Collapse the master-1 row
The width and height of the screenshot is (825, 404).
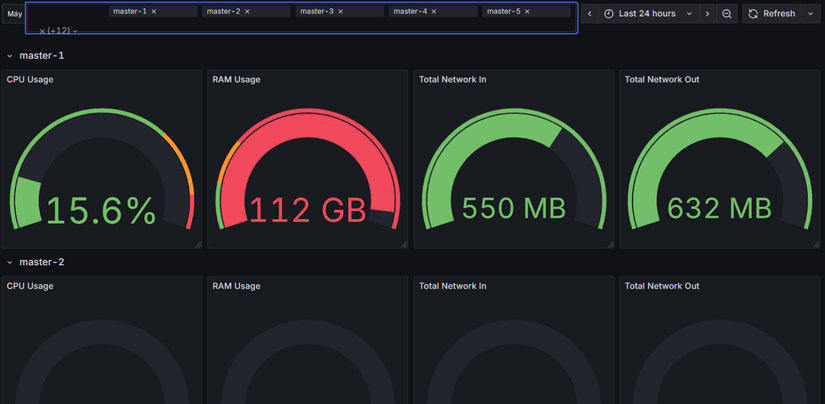click(9, 56)
